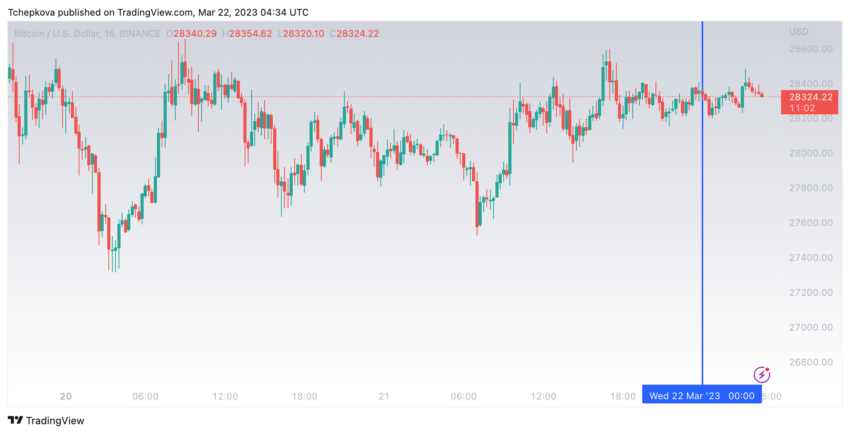Image resolution: width=850 pixels, height=434 pixels.
Task: Click the close price value C28324.22
Action: (354, 34)
